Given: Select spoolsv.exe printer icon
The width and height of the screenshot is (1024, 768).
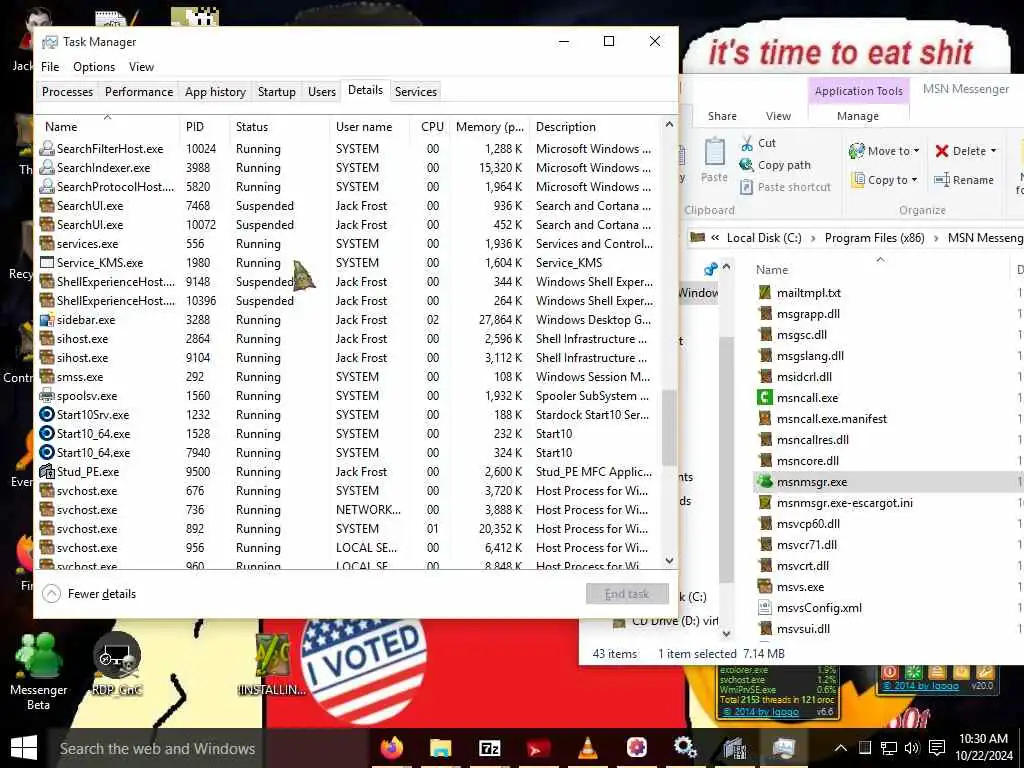Looking at the screenshot, I should 46,396.
